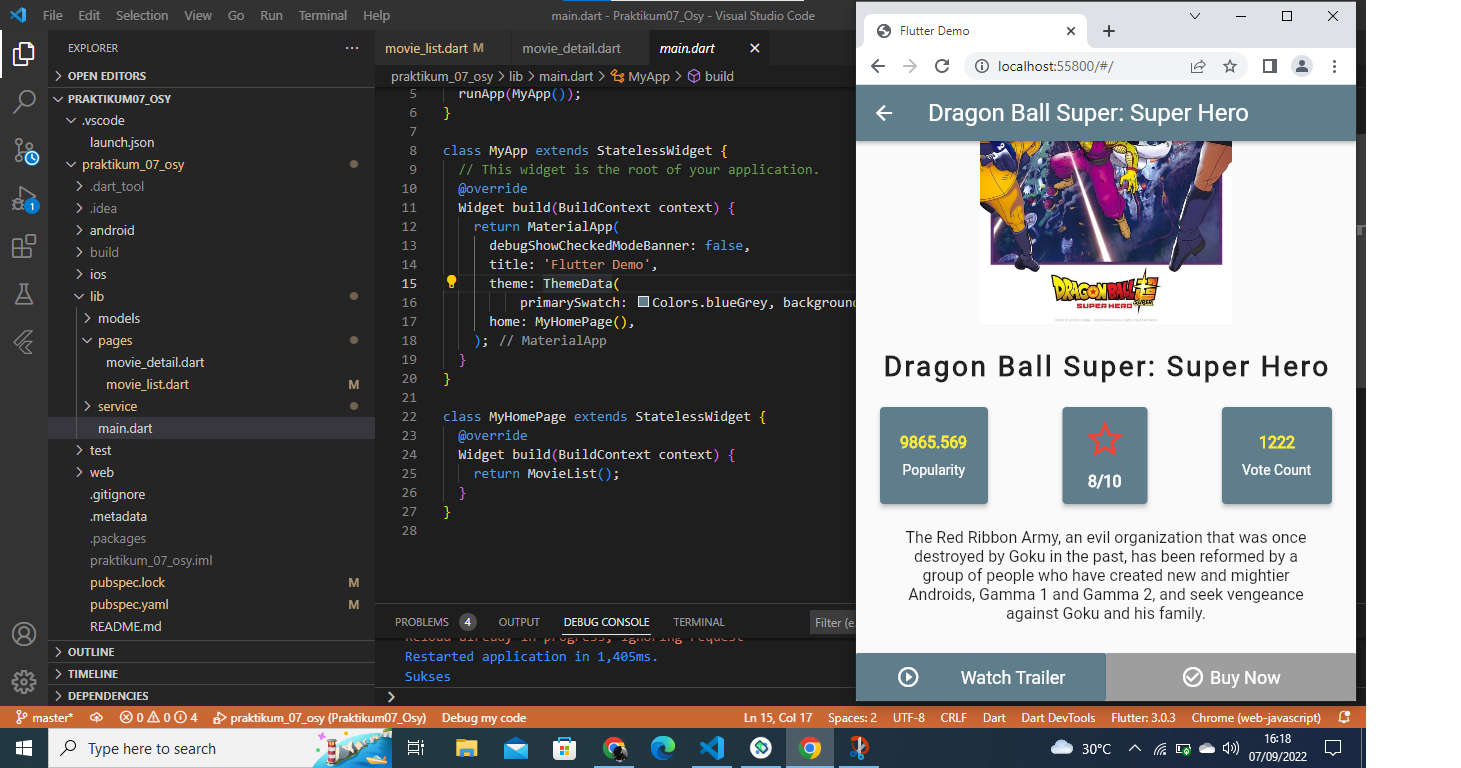Click the back arrow in Flutter app bar
The image size is (1461, 768).
884,113
